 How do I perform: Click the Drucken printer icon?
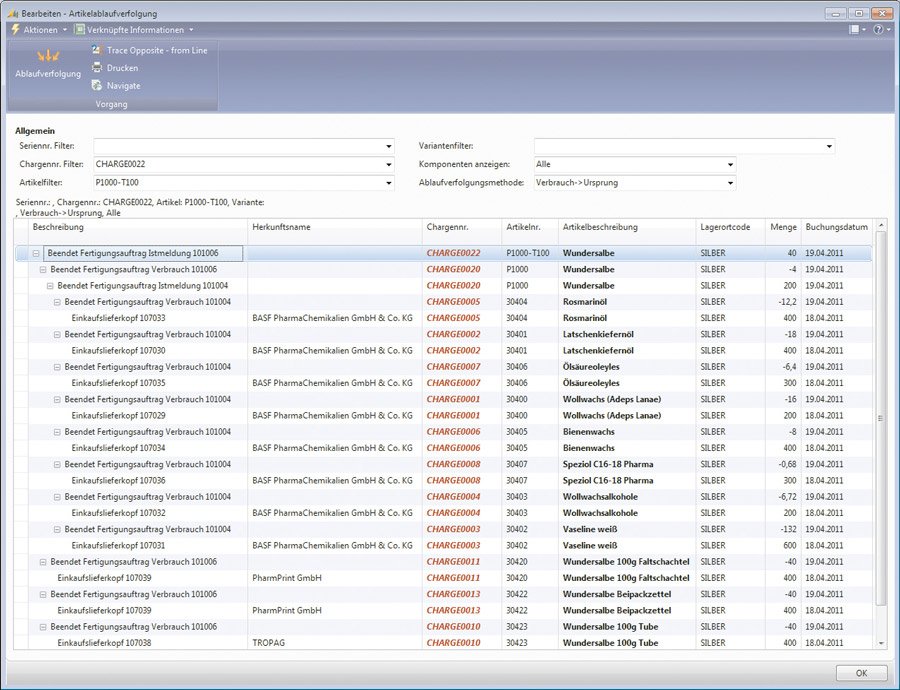[96, 68]
